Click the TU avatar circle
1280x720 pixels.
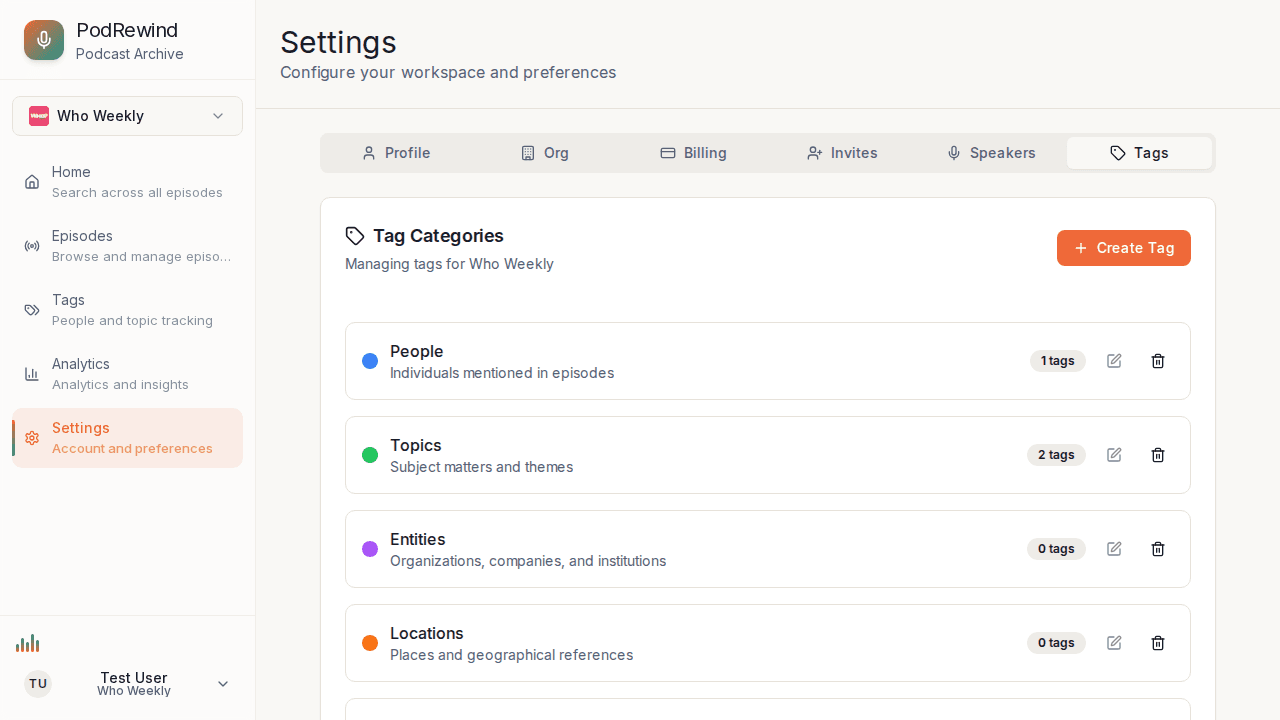tap(37, 684)
